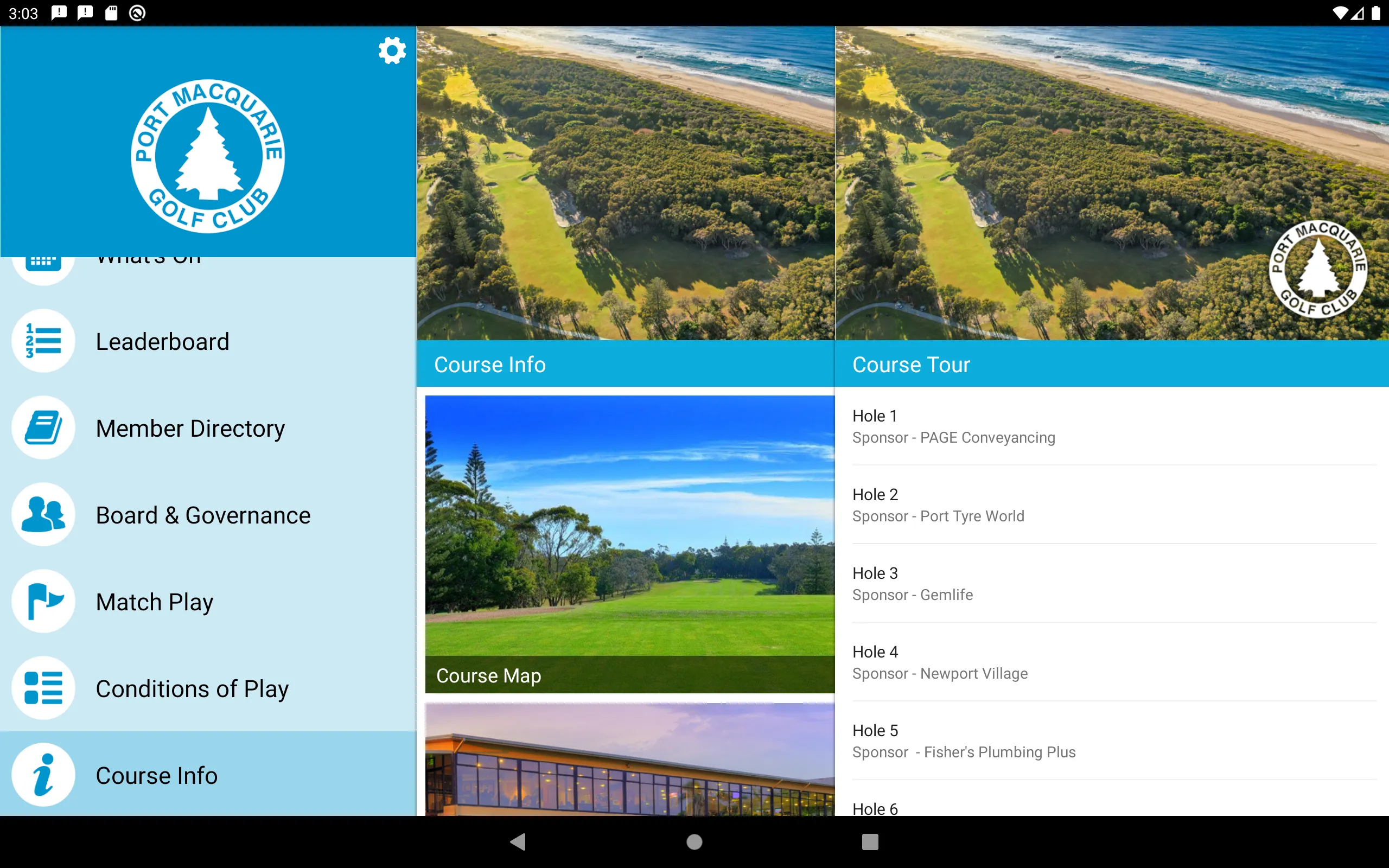Select the Member Directory icon
The width and height of the screenshot is (1389, 868).
tap(45, 428)
